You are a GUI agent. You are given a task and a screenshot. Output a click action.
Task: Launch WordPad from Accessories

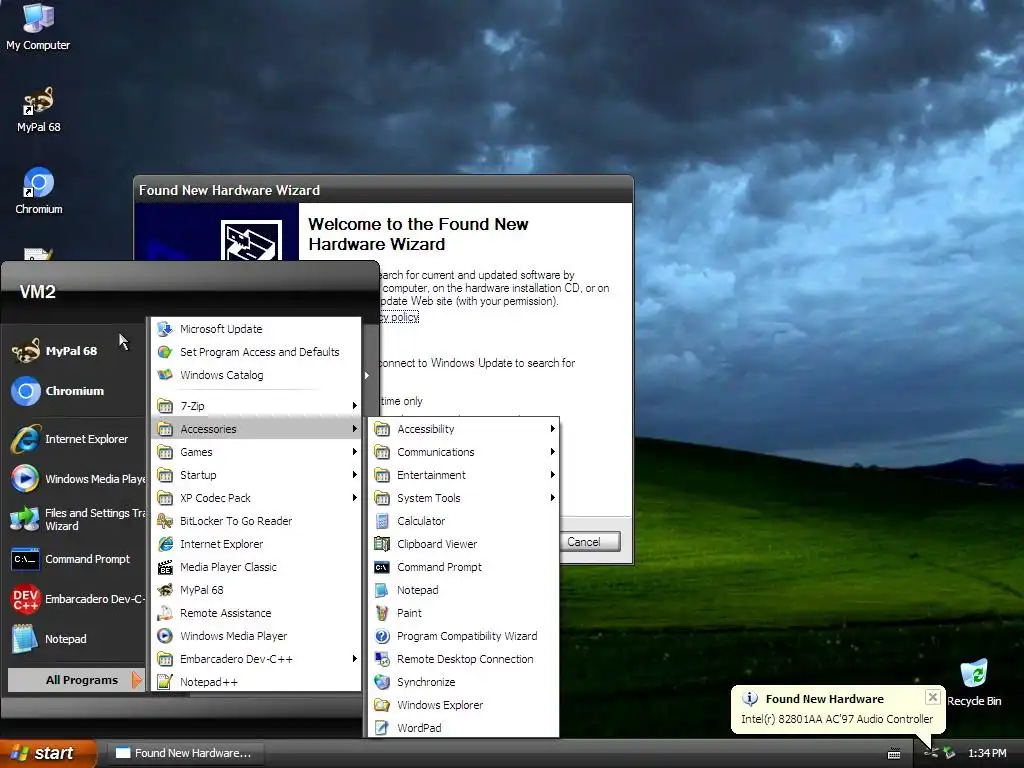[464, 728]
